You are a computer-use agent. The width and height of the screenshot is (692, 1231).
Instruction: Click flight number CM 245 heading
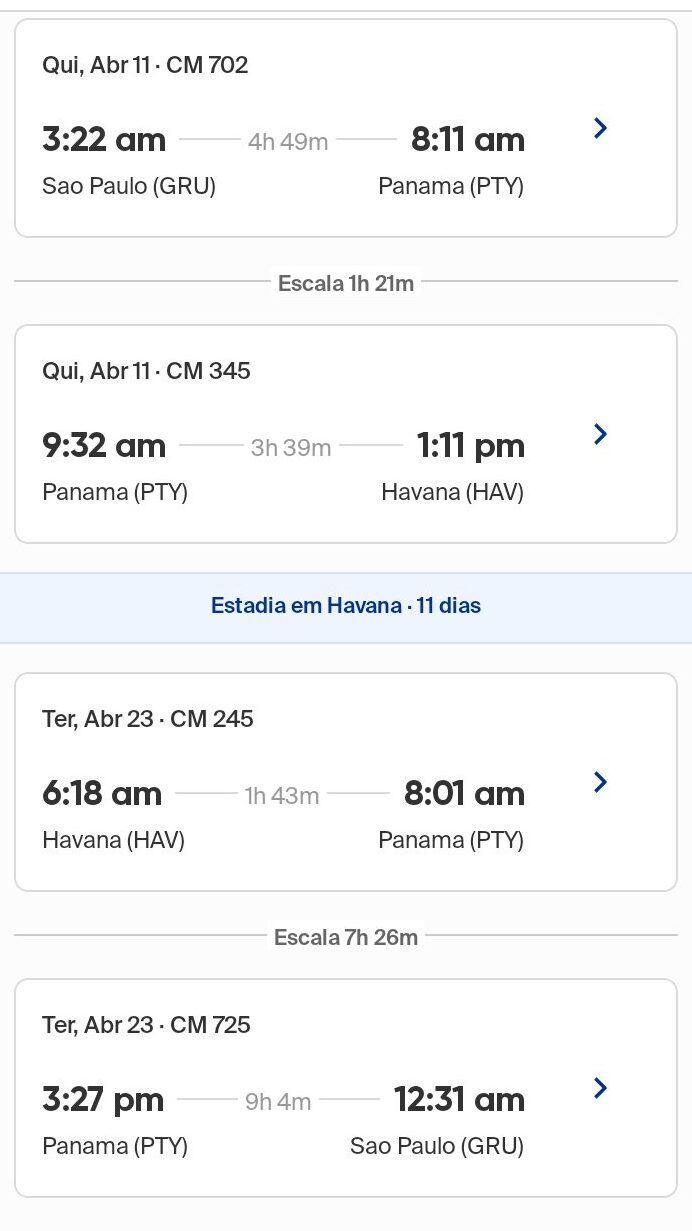point(148,718)
